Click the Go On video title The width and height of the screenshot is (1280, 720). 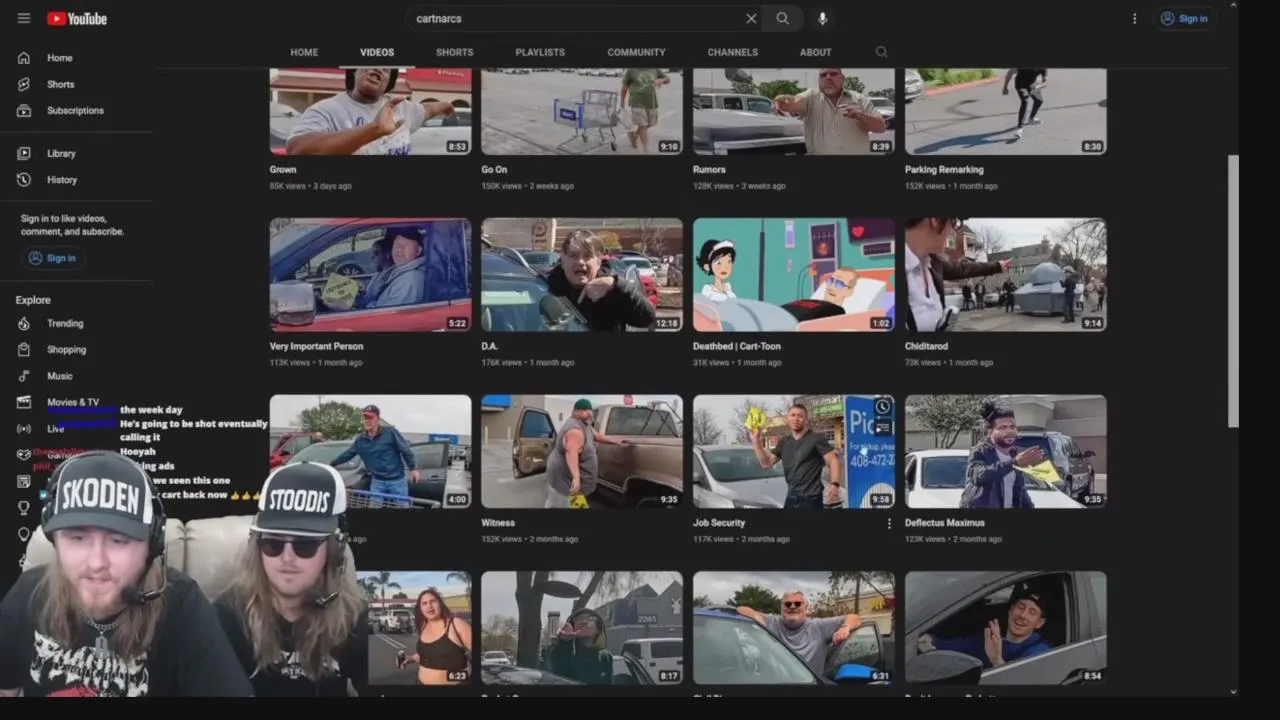click(494, 170)
